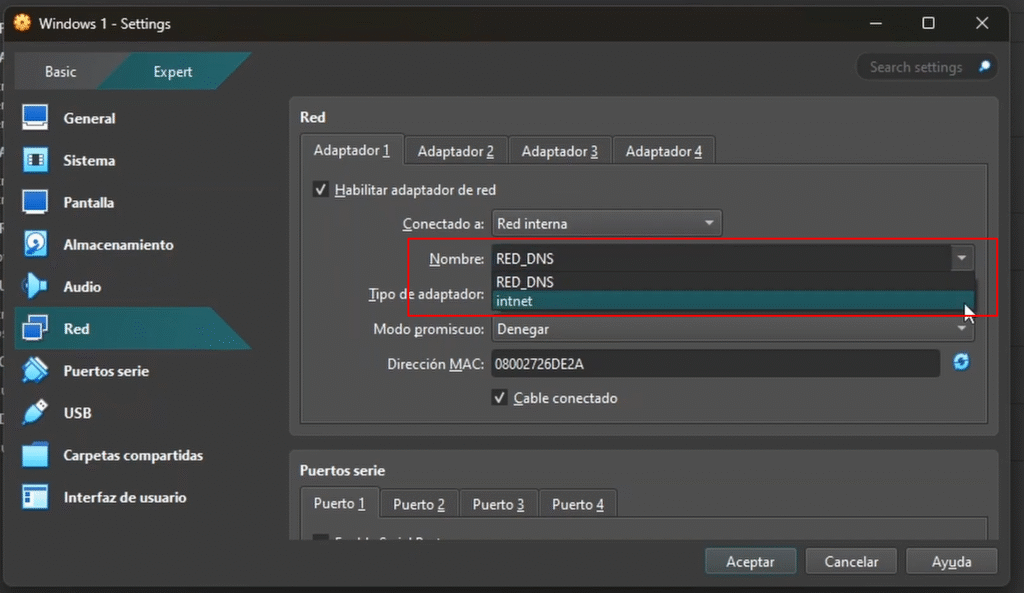Switch to the Adaptador 2 tab
Image resolution: width=1024 pixels, height=593 pixels.
pyautogui.click(x=455, y=151)
